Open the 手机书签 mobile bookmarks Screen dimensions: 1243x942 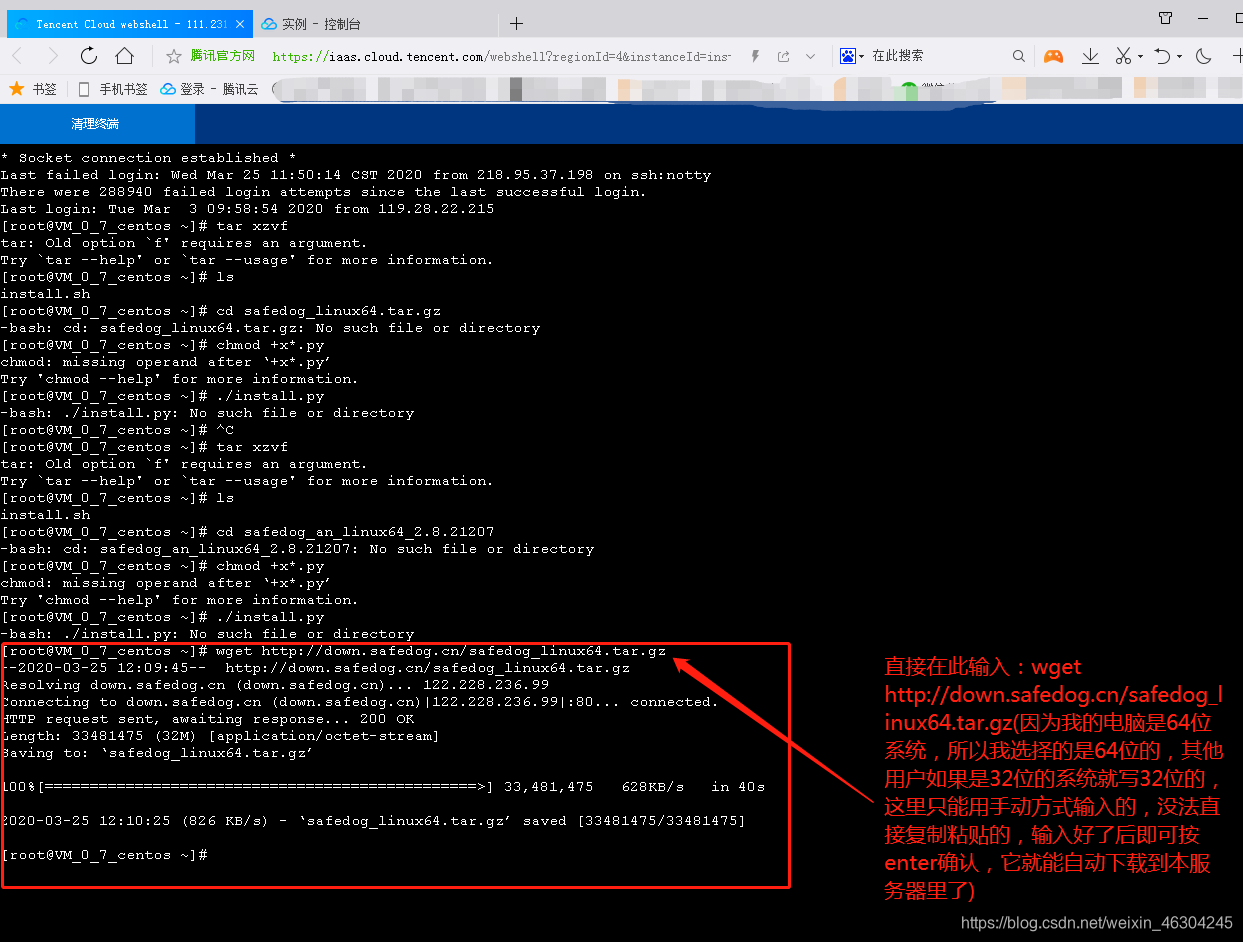(x=112, y=89)
